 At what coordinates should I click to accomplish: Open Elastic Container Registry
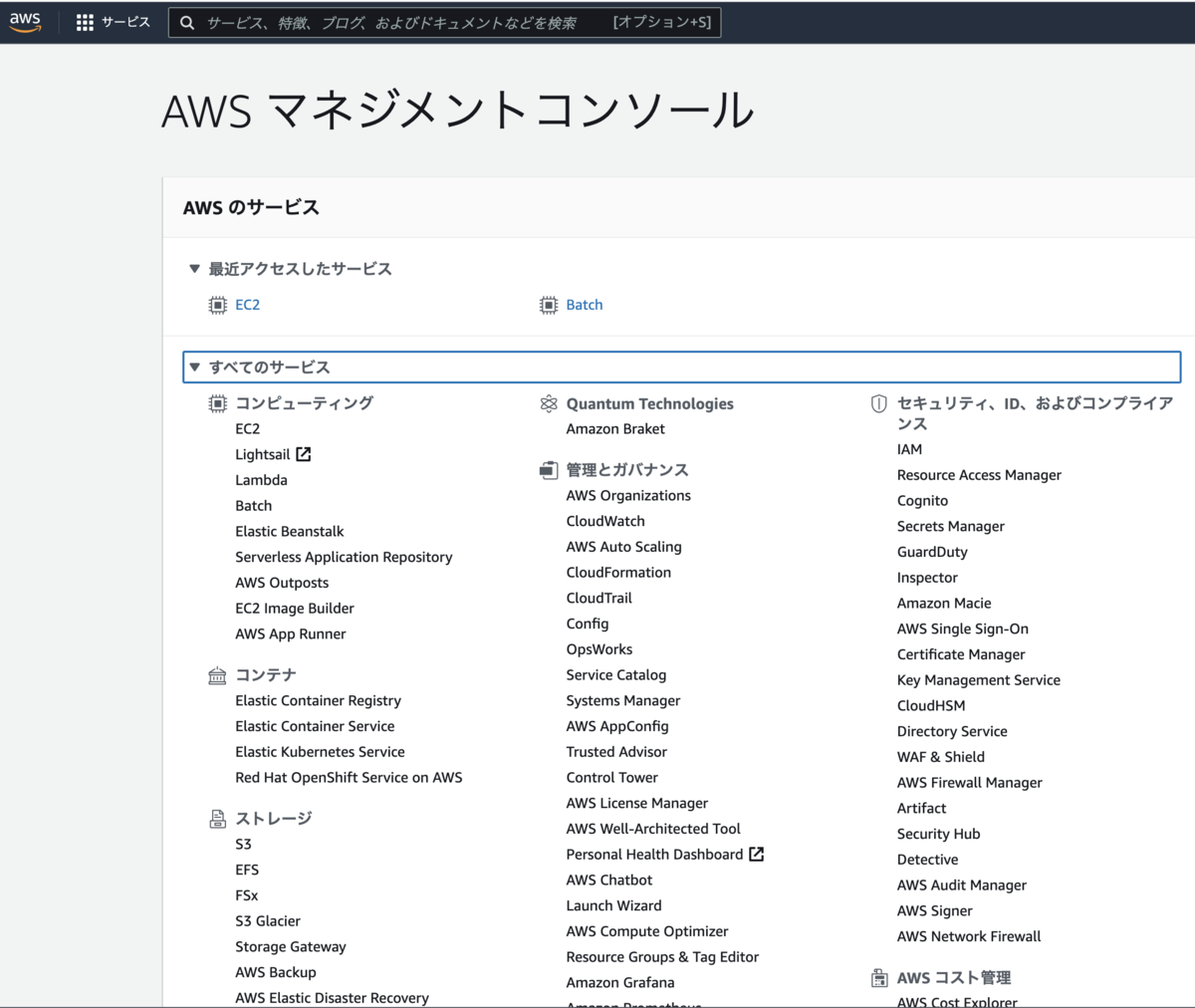(319, 701)
